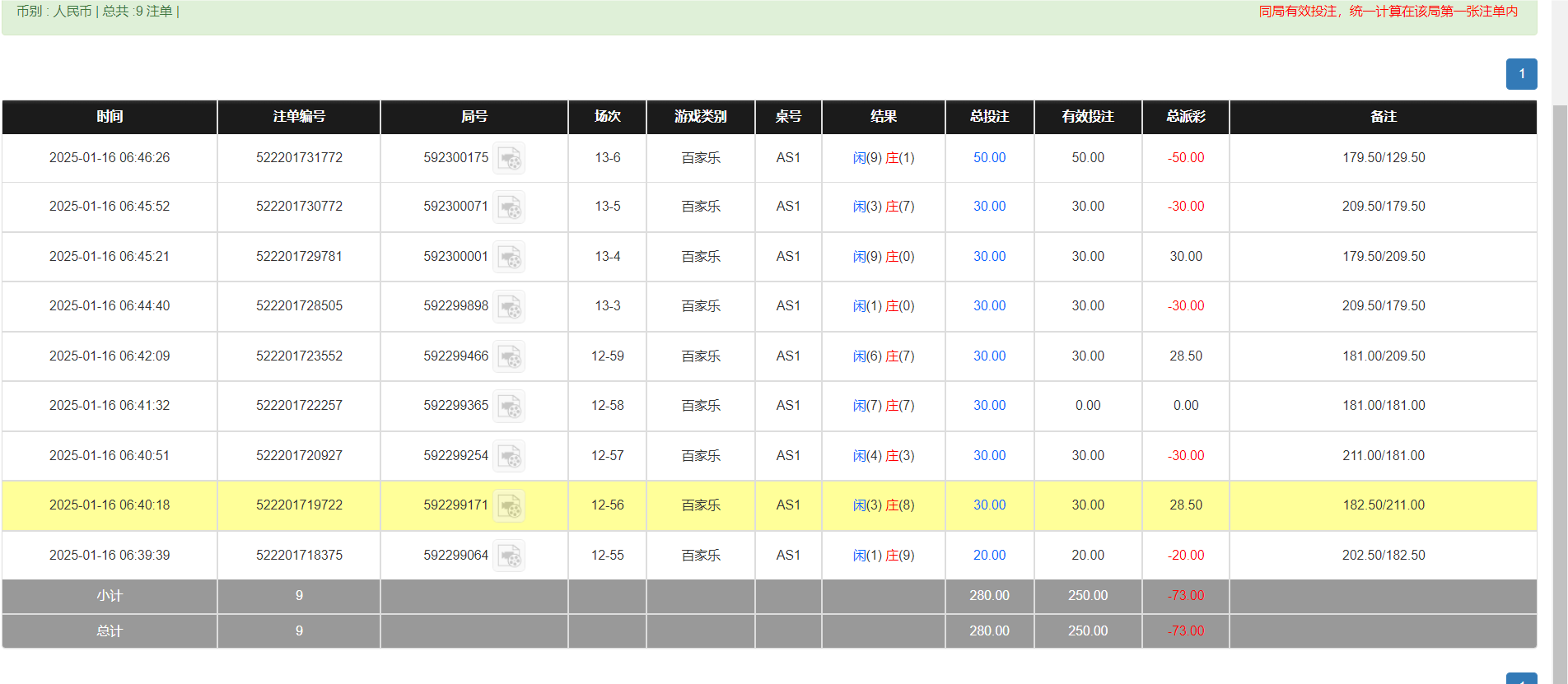Click total bet 50.00 link in first row
The image size is (1568, 684).
[x=989, y=158]
